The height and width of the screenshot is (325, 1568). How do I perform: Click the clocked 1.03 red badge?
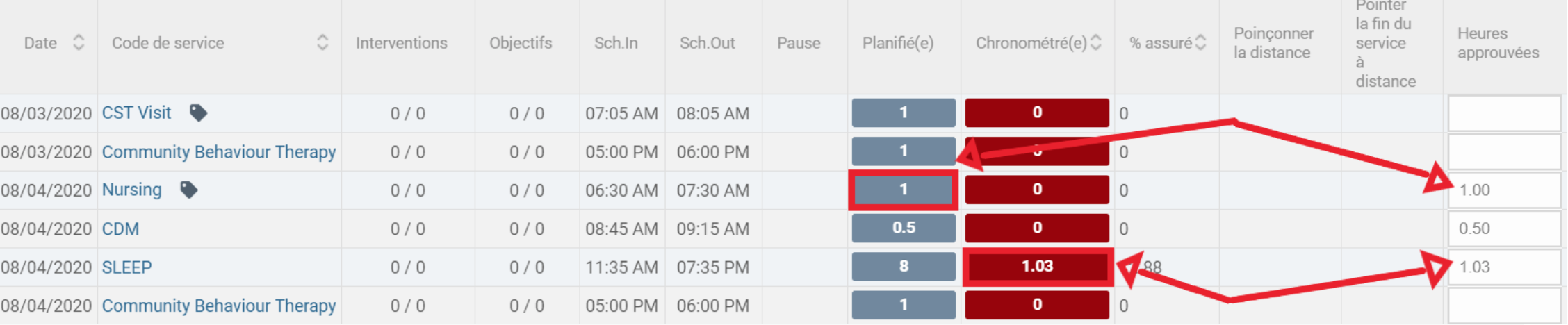(1037, 267)
